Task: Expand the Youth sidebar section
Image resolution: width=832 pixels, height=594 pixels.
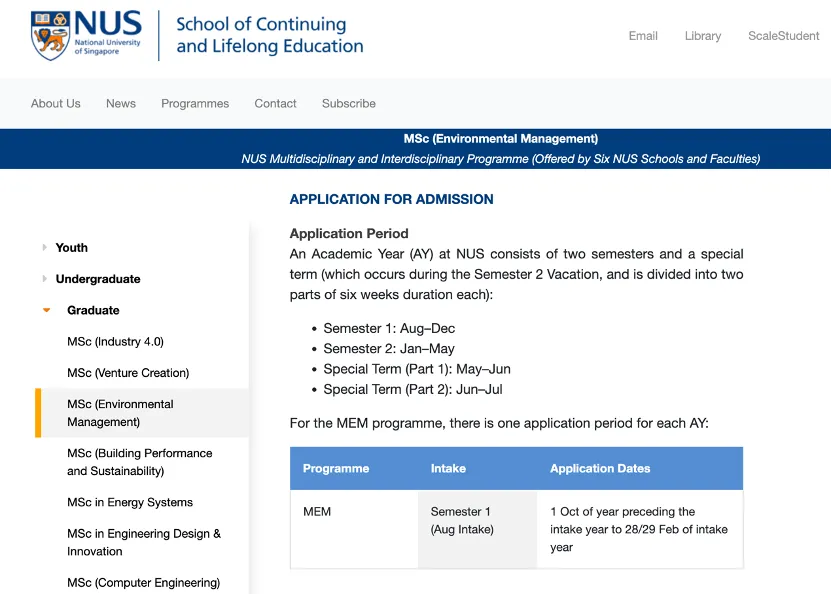Action: click(71, 248)
